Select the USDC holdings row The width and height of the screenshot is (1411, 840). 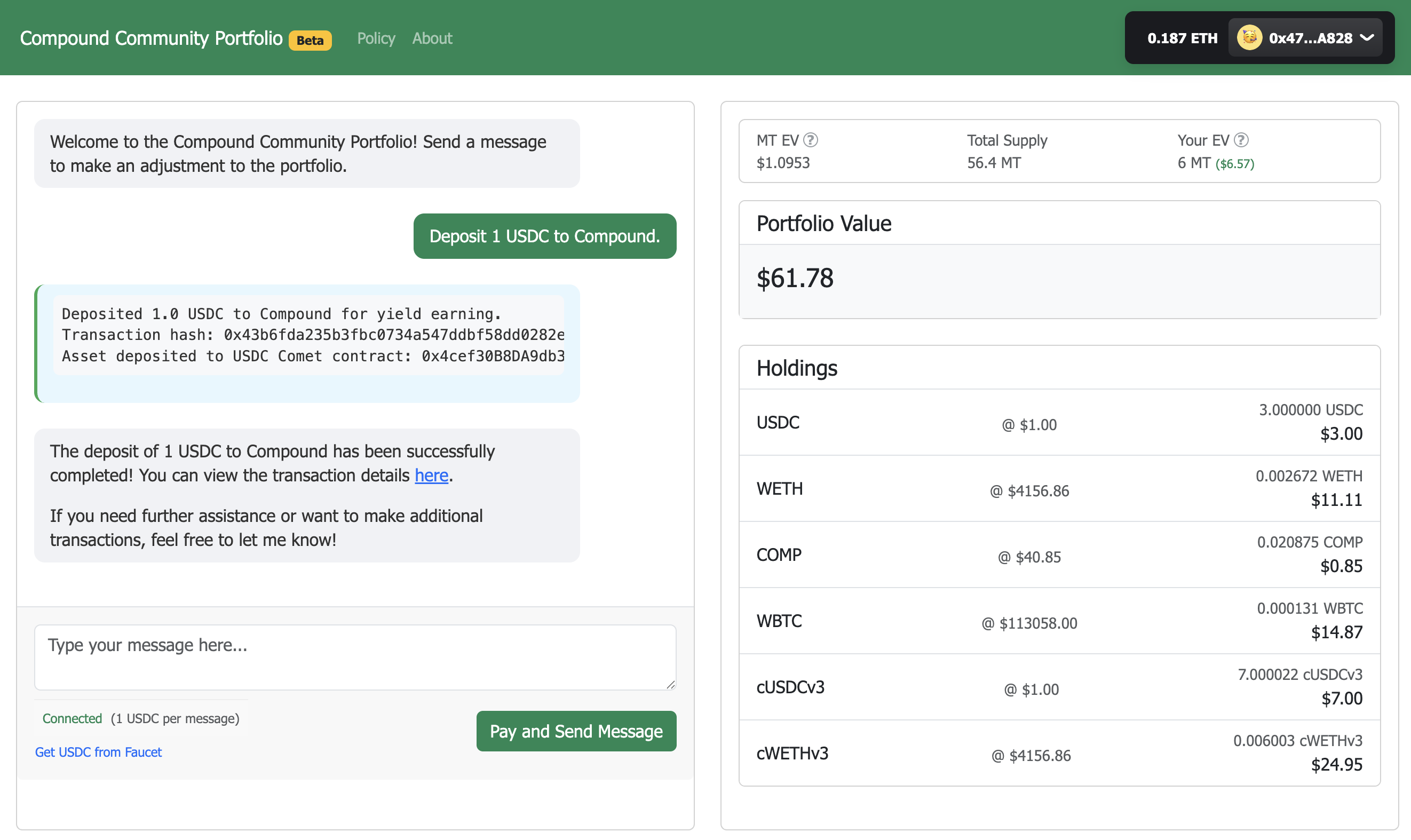pyautogui.click(x=1059, y=422)
